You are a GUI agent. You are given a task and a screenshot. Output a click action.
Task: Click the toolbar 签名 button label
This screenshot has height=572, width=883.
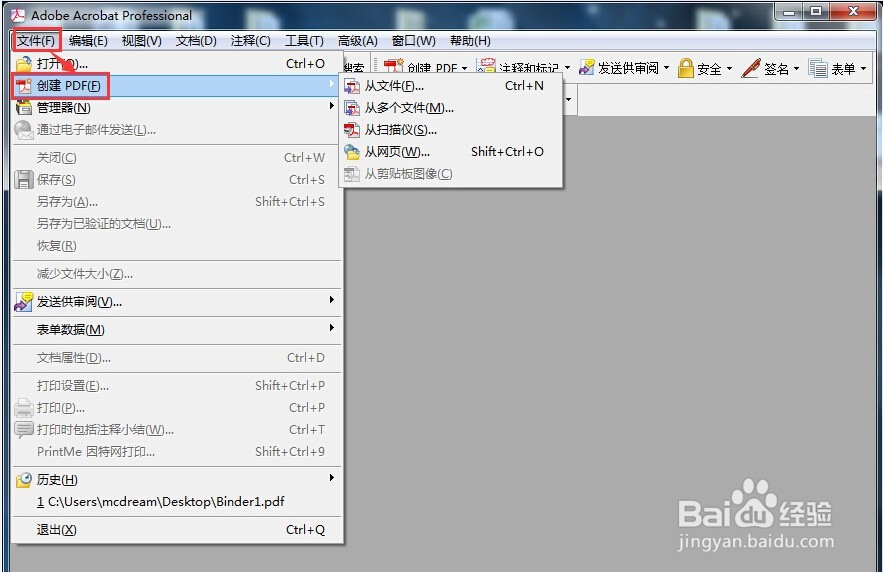point(776,69)
